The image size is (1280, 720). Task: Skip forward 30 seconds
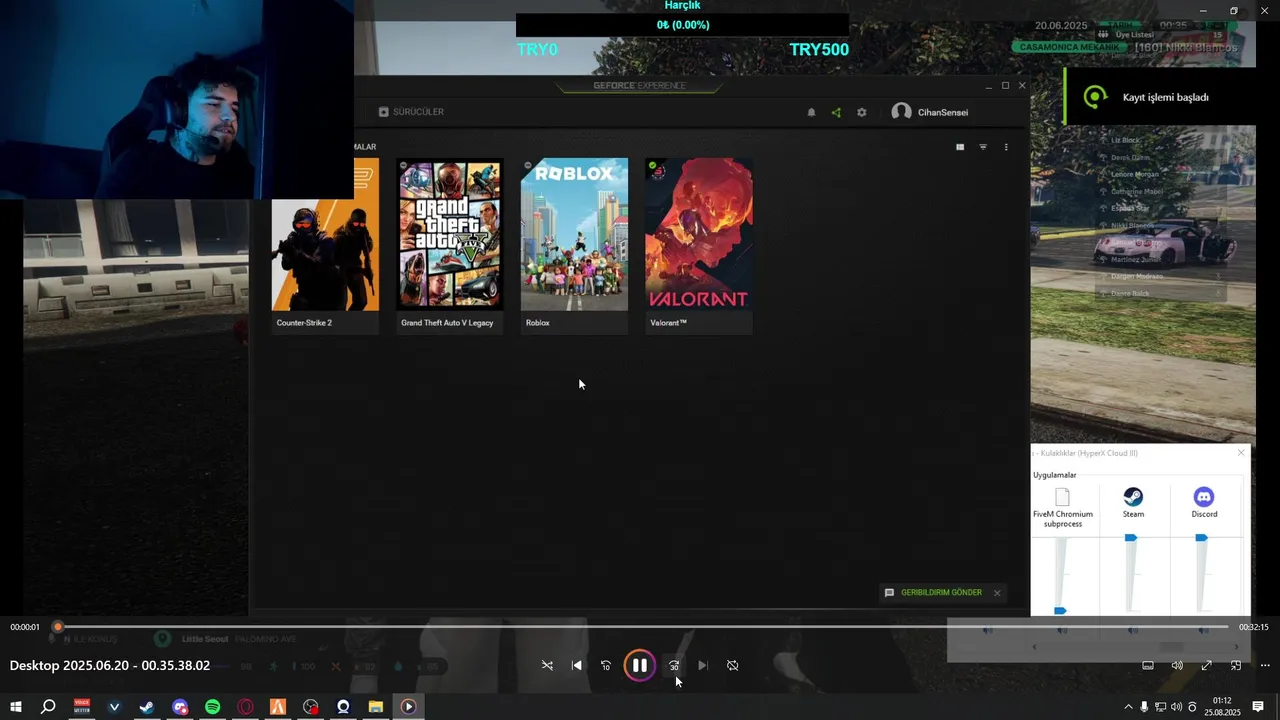[674, 665]
